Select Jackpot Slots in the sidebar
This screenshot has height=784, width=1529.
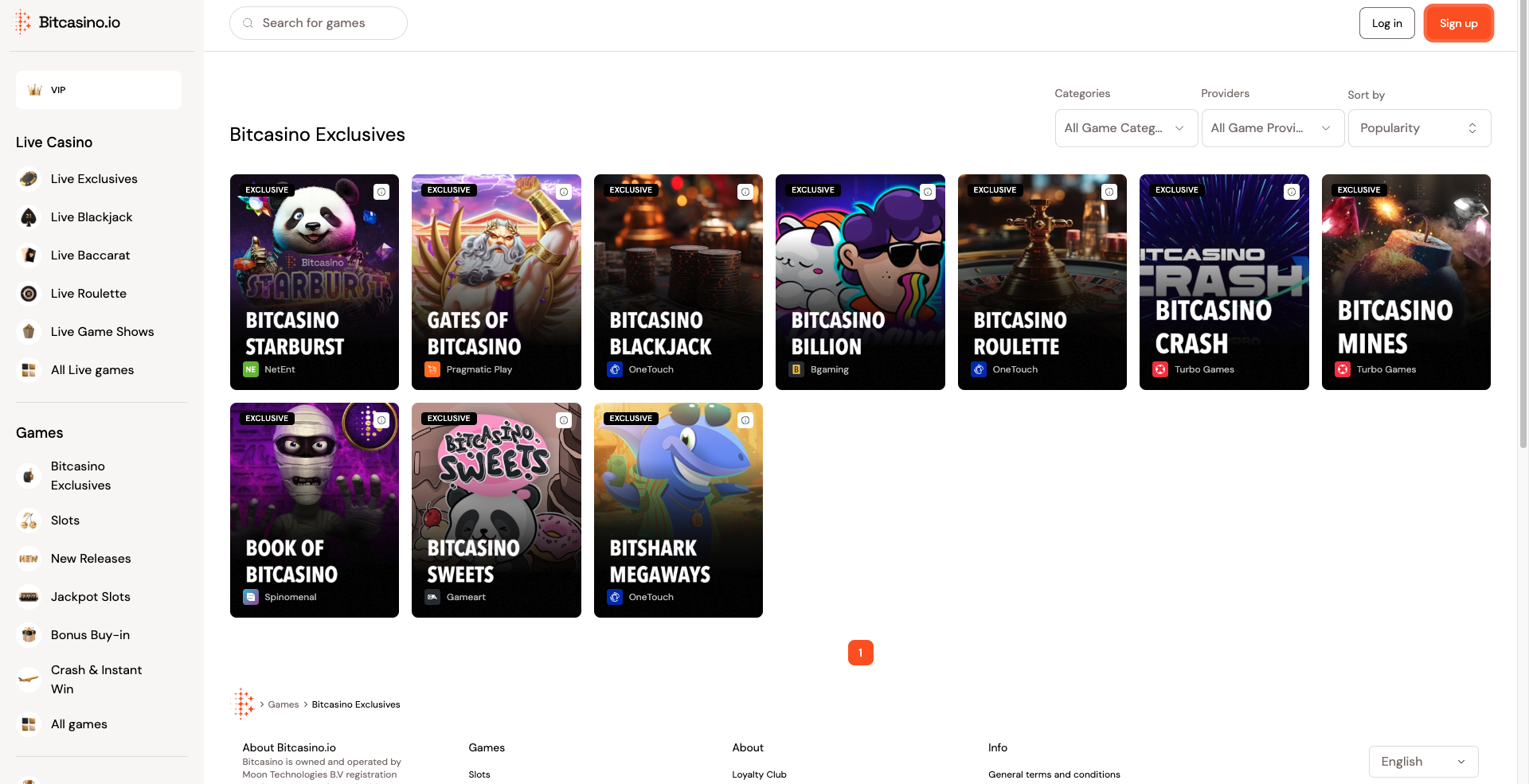[91, 597]
